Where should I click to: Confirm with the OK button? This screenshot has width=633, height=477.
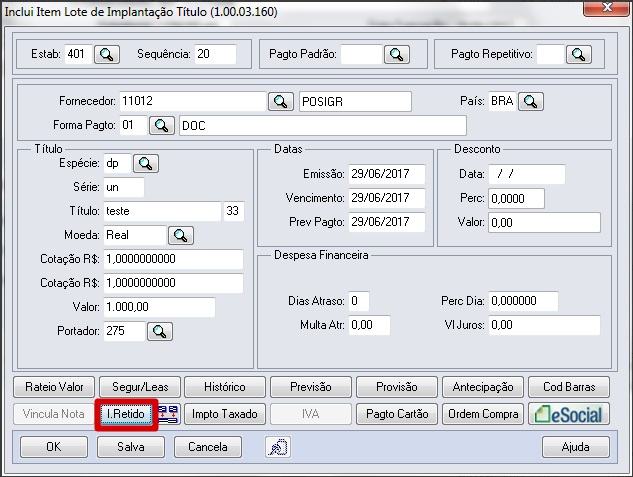coord(54,447)
